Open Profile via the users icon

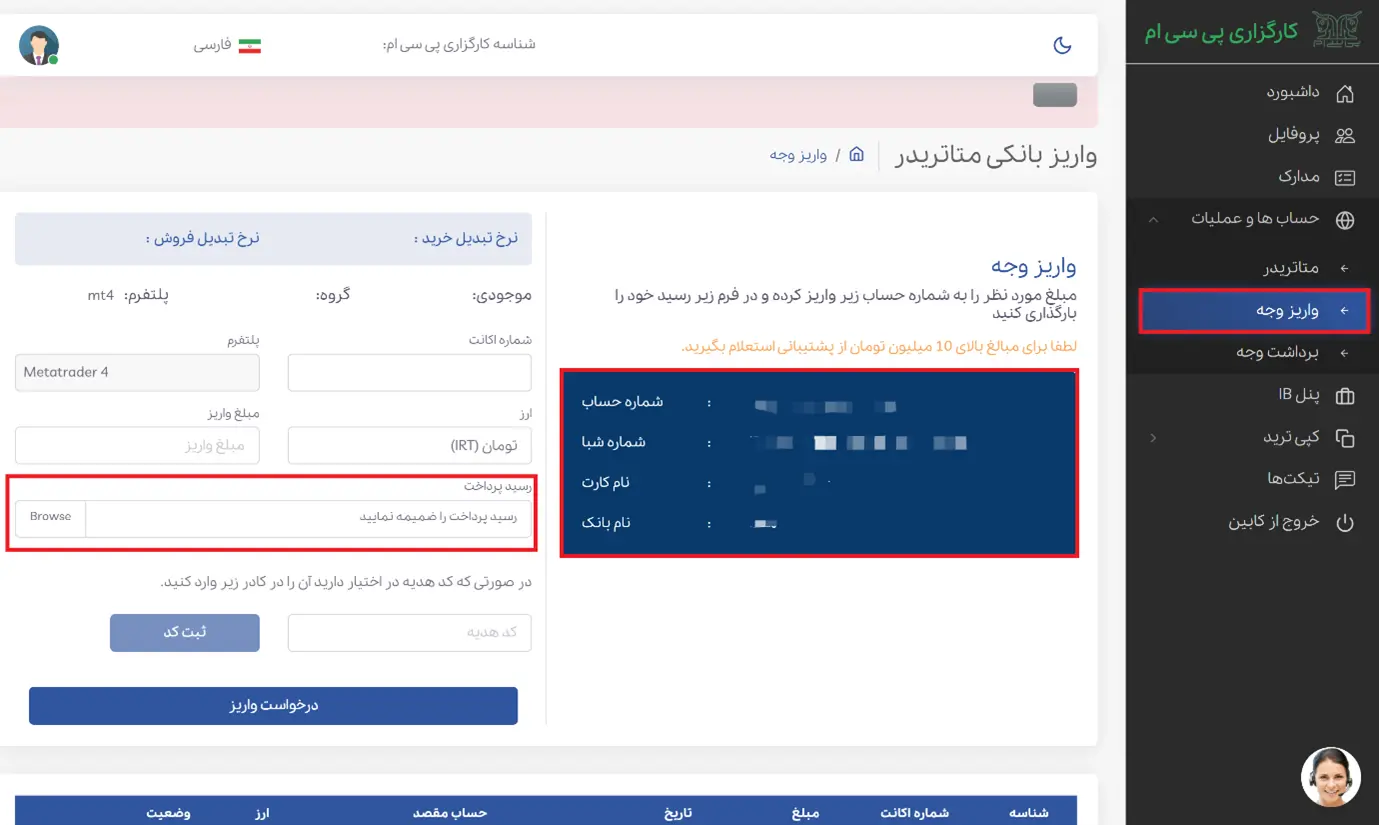pyautogui.click(x=1345, y=135)
